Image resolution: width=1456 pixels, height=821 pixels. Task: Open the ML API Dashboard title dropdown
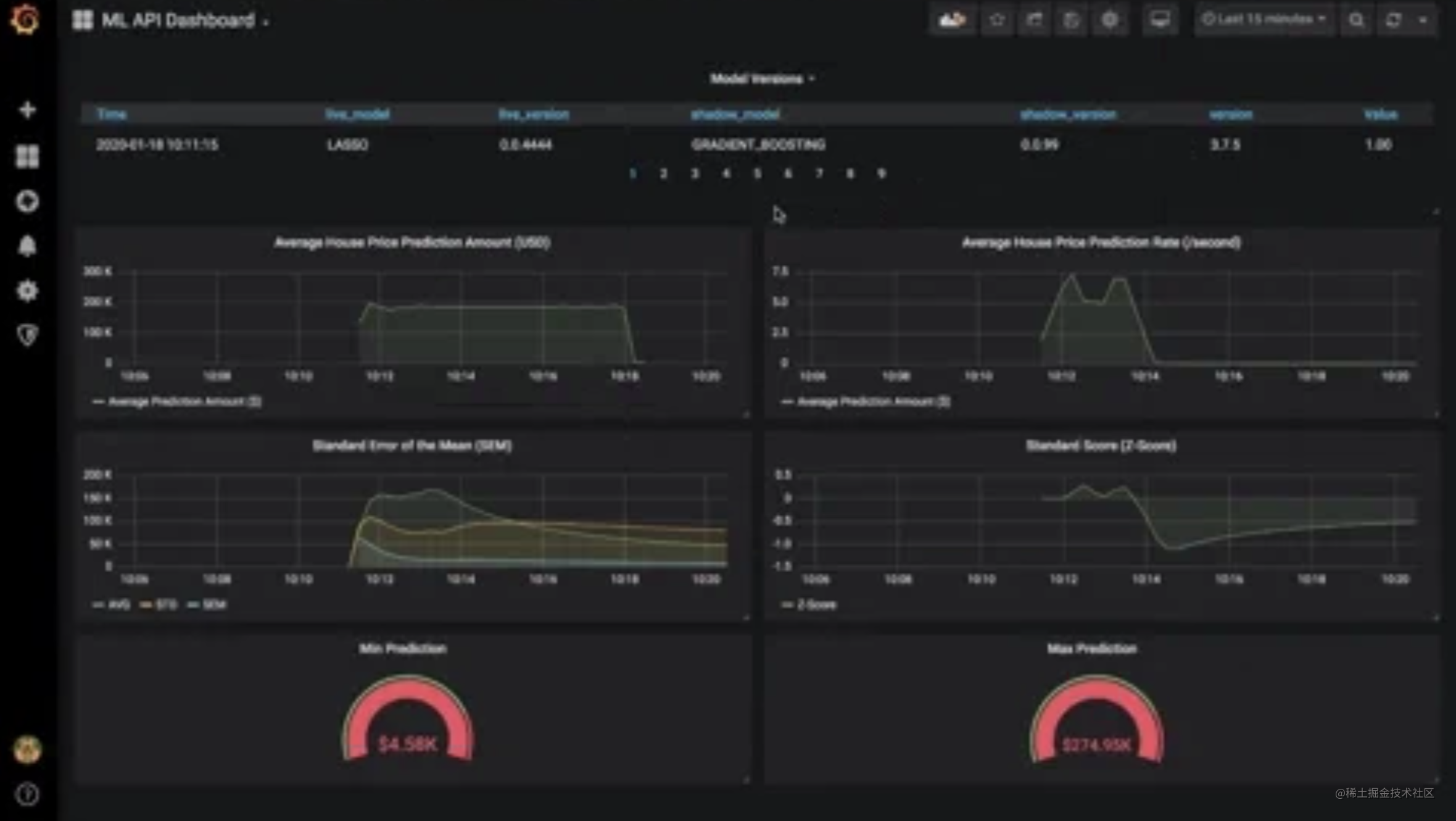click(179, 20)
